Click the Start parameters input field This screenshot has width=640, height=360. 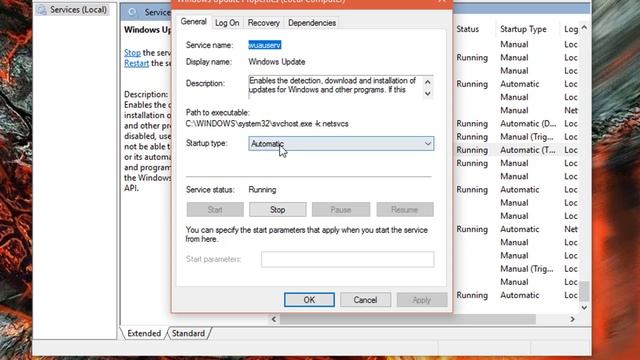tap(347, 259)
